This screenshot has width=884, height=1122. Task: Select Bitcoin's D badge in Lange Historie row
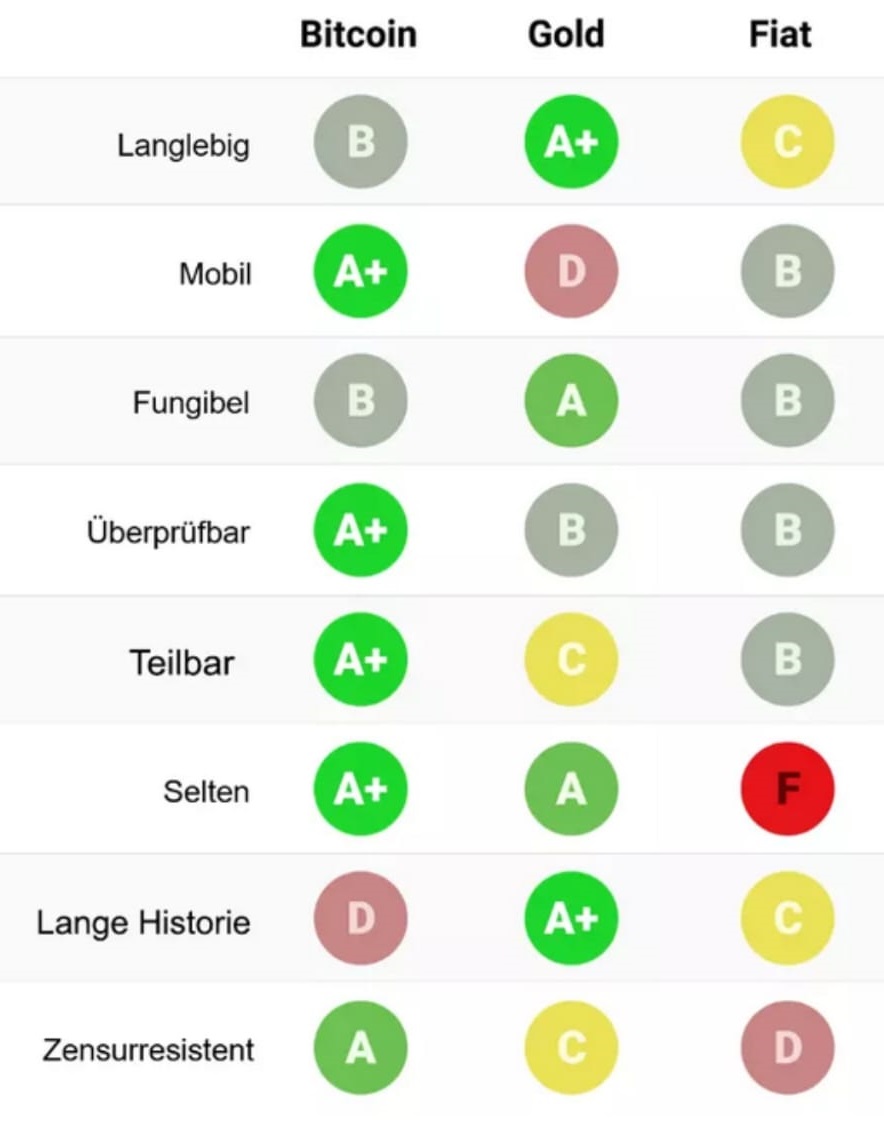point(361,918)
